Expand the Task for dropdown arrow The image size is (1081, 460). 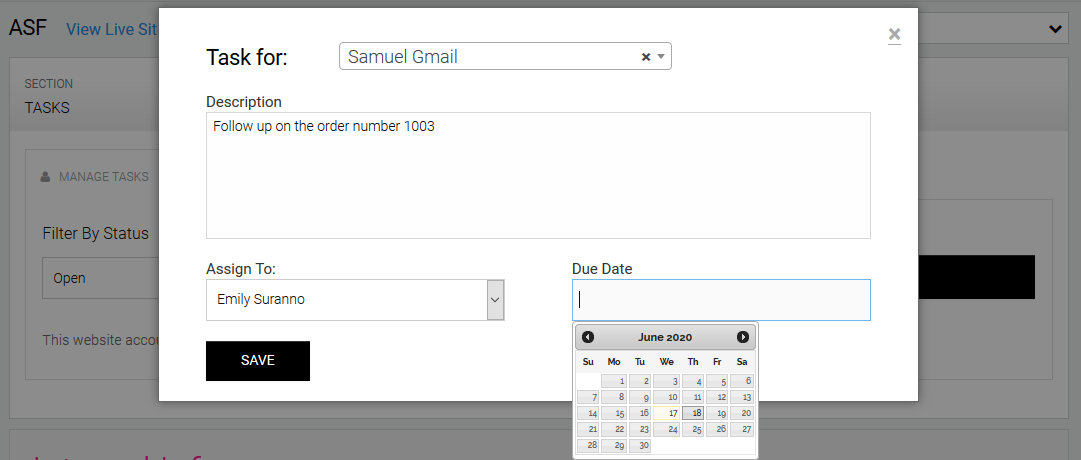coord(661,57)
